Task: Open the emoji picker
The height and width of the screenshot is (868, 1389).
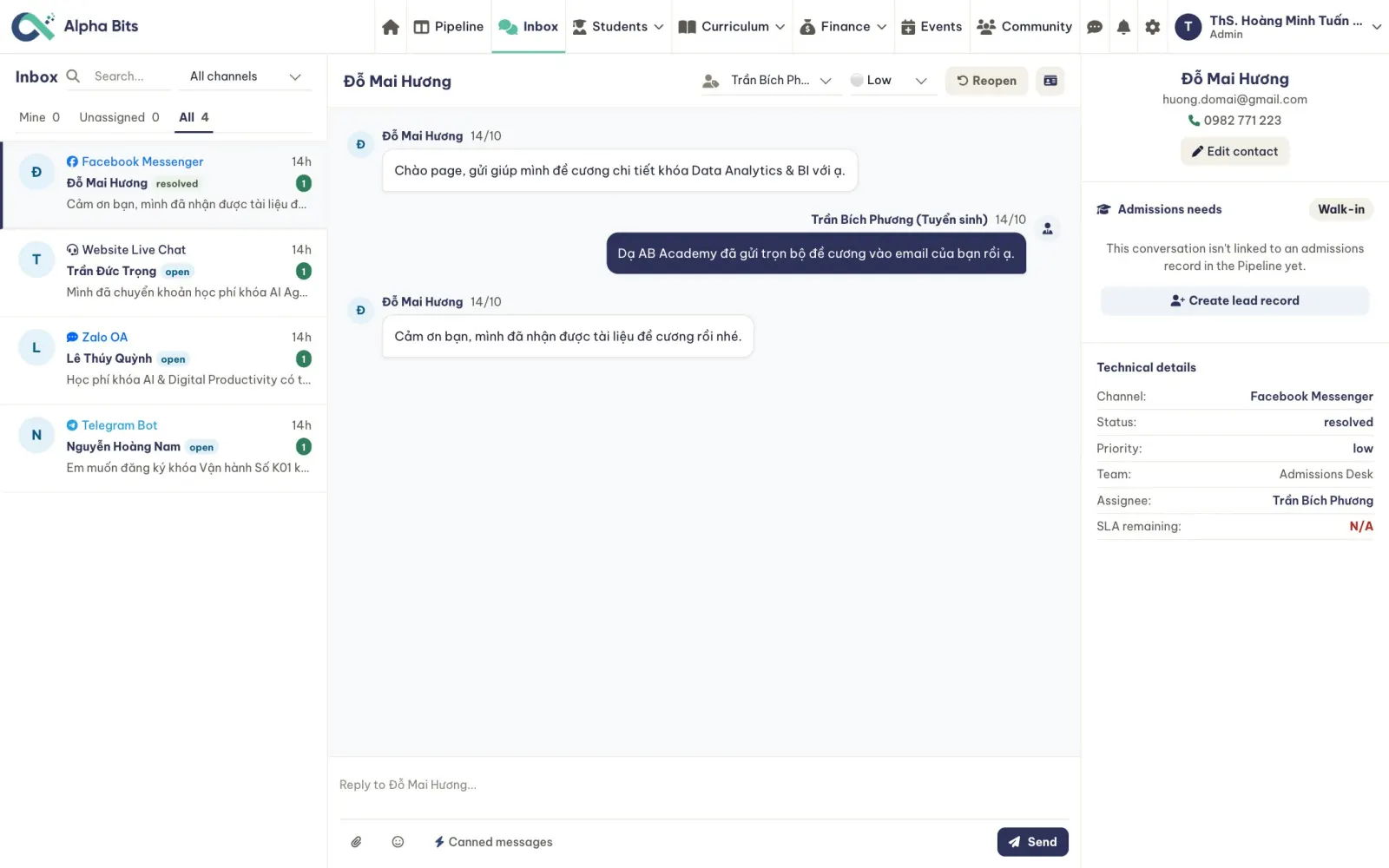Action: [398, 842]
